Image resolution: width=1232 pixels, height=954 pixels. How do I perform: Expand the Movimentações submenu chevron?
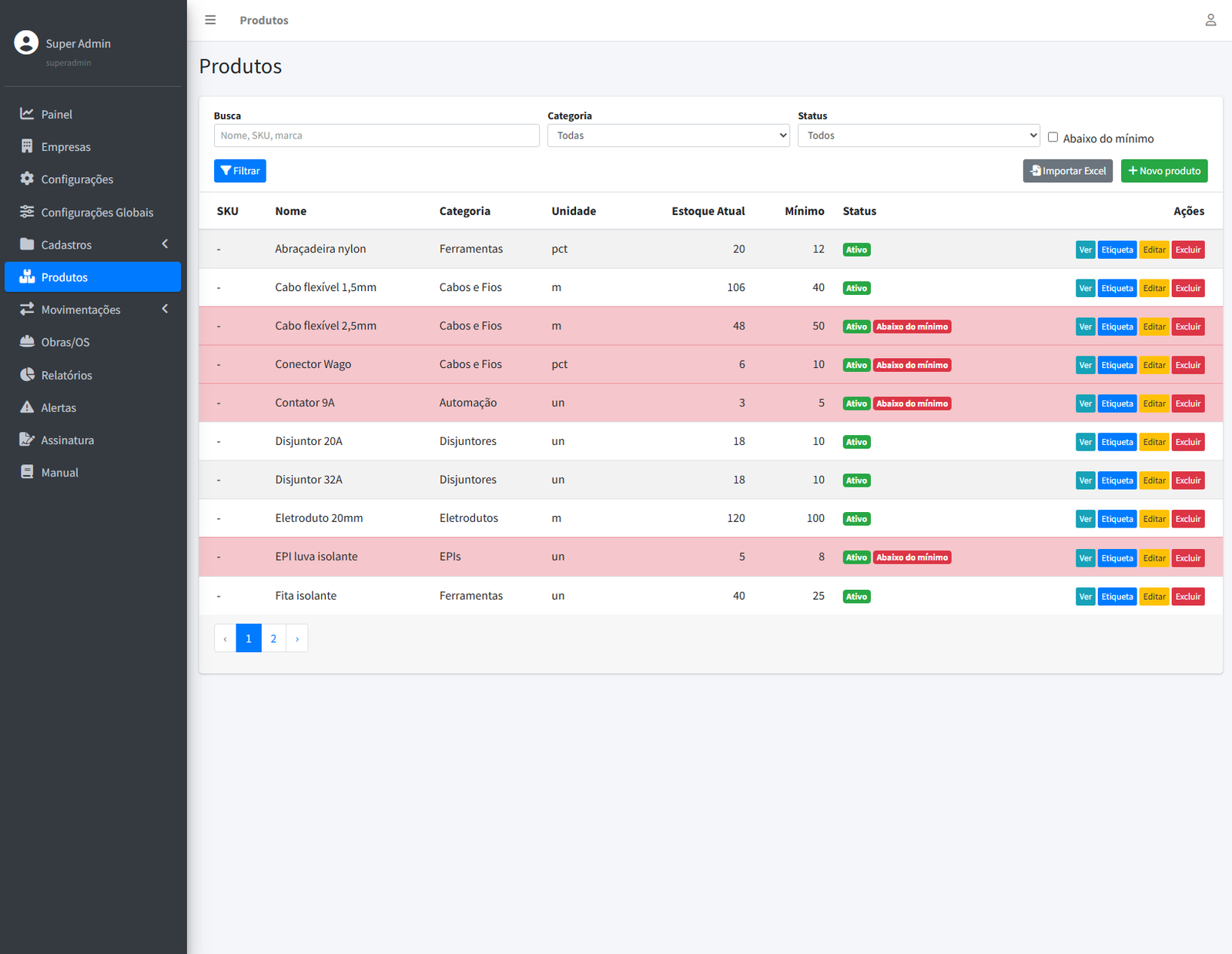[165, 309]
